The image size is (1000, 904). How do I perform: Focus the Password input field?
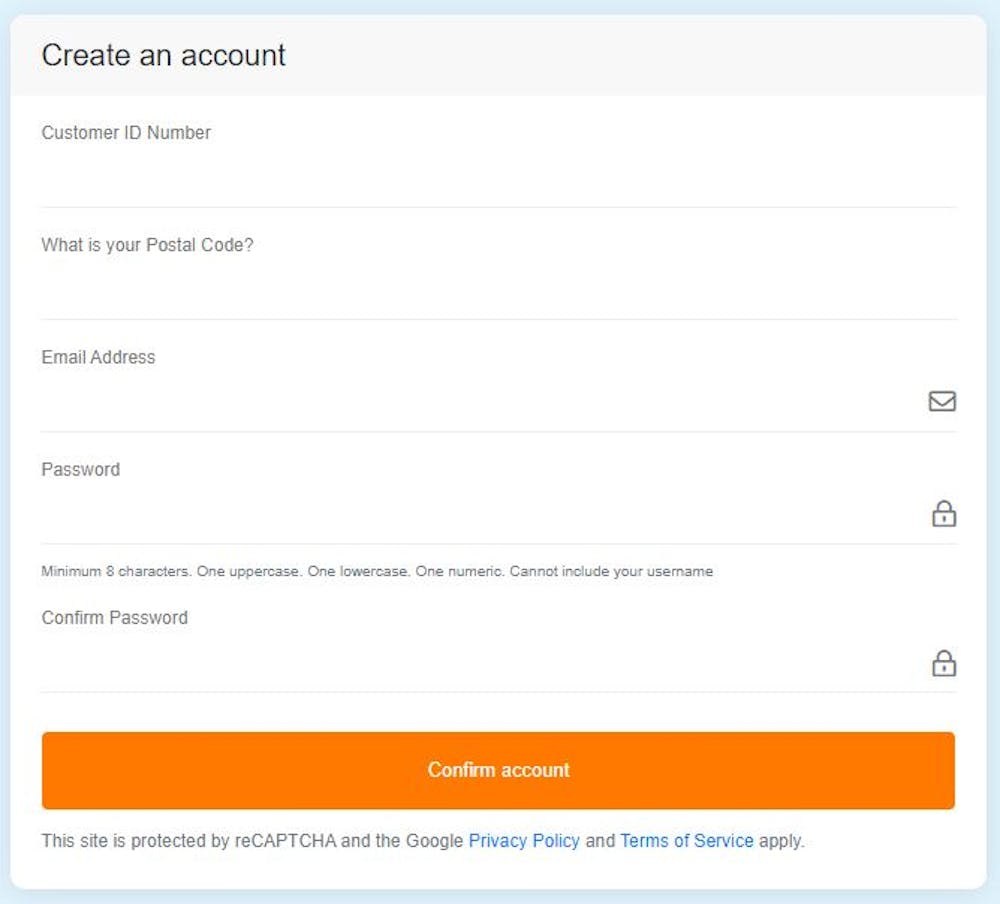(x=480, y=514)
